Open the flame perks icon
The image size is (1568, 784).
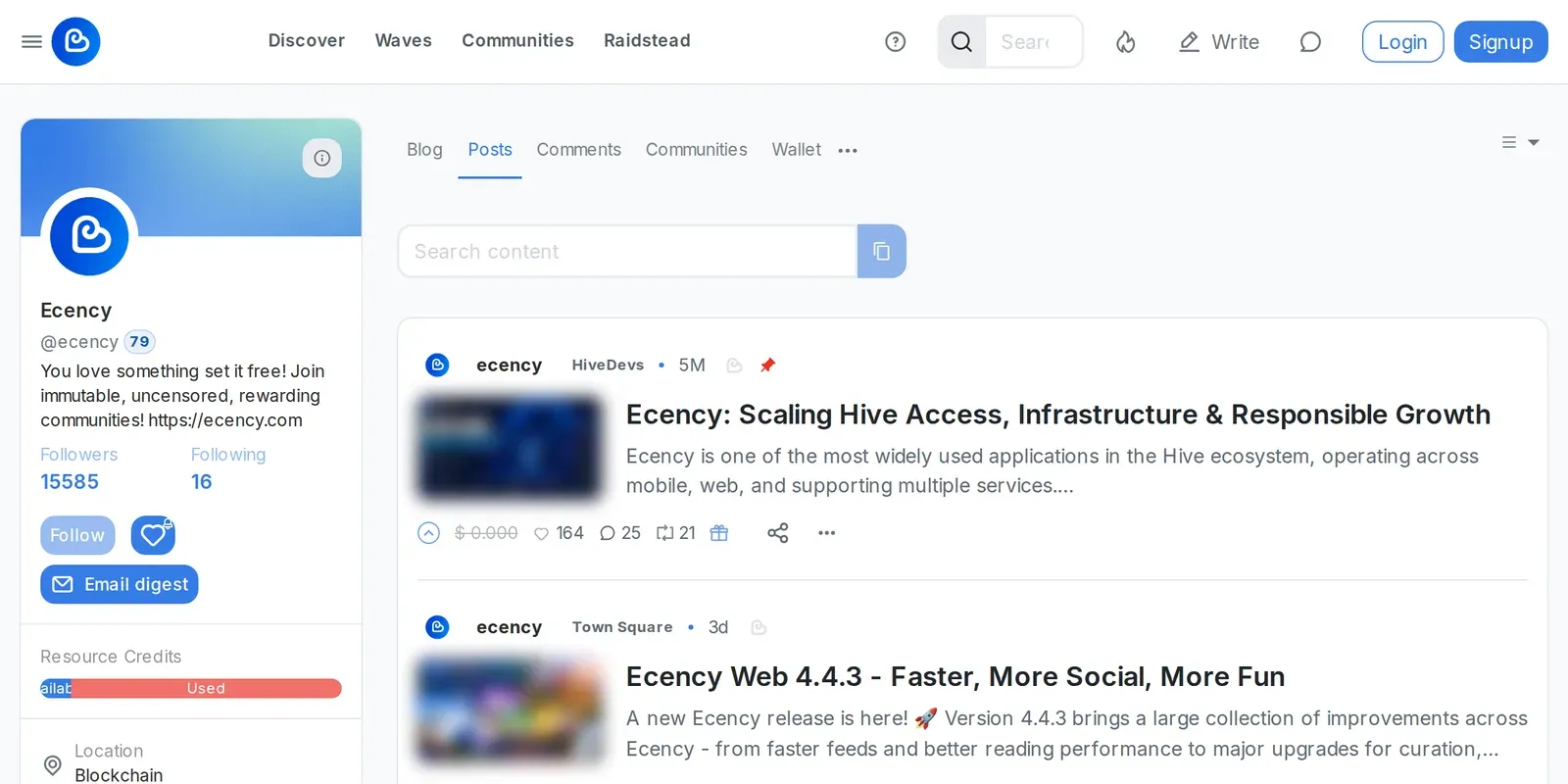[x=1125, y=41]
